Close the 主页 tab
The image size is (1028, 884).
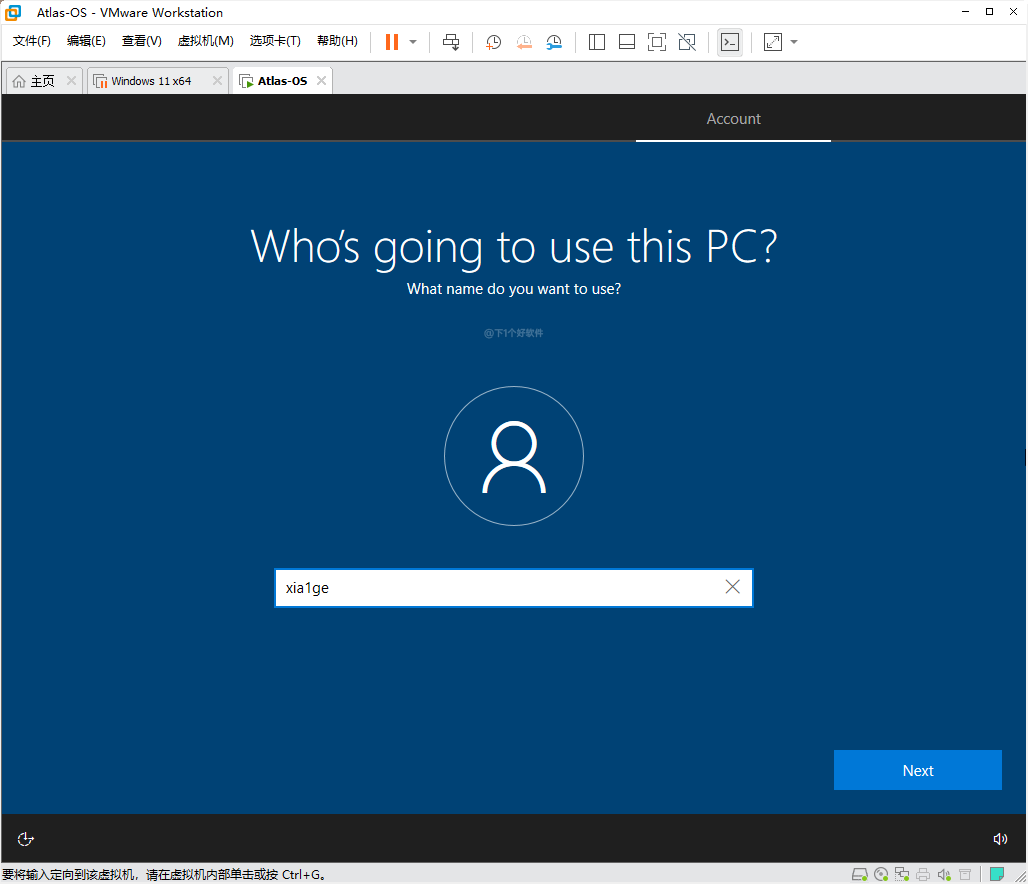(x=71, y=80)
